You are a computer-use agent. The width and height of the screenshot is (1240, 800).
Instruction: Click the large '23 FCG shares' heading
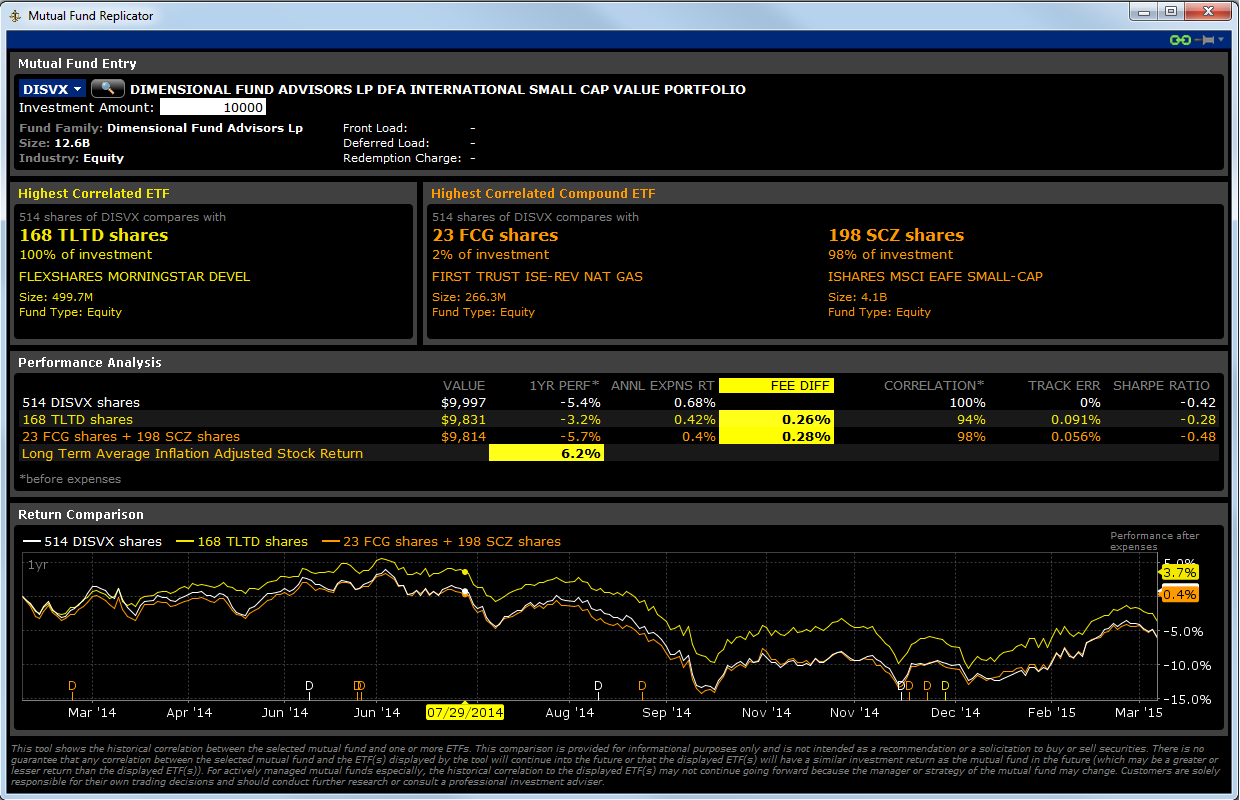(495, 236)
